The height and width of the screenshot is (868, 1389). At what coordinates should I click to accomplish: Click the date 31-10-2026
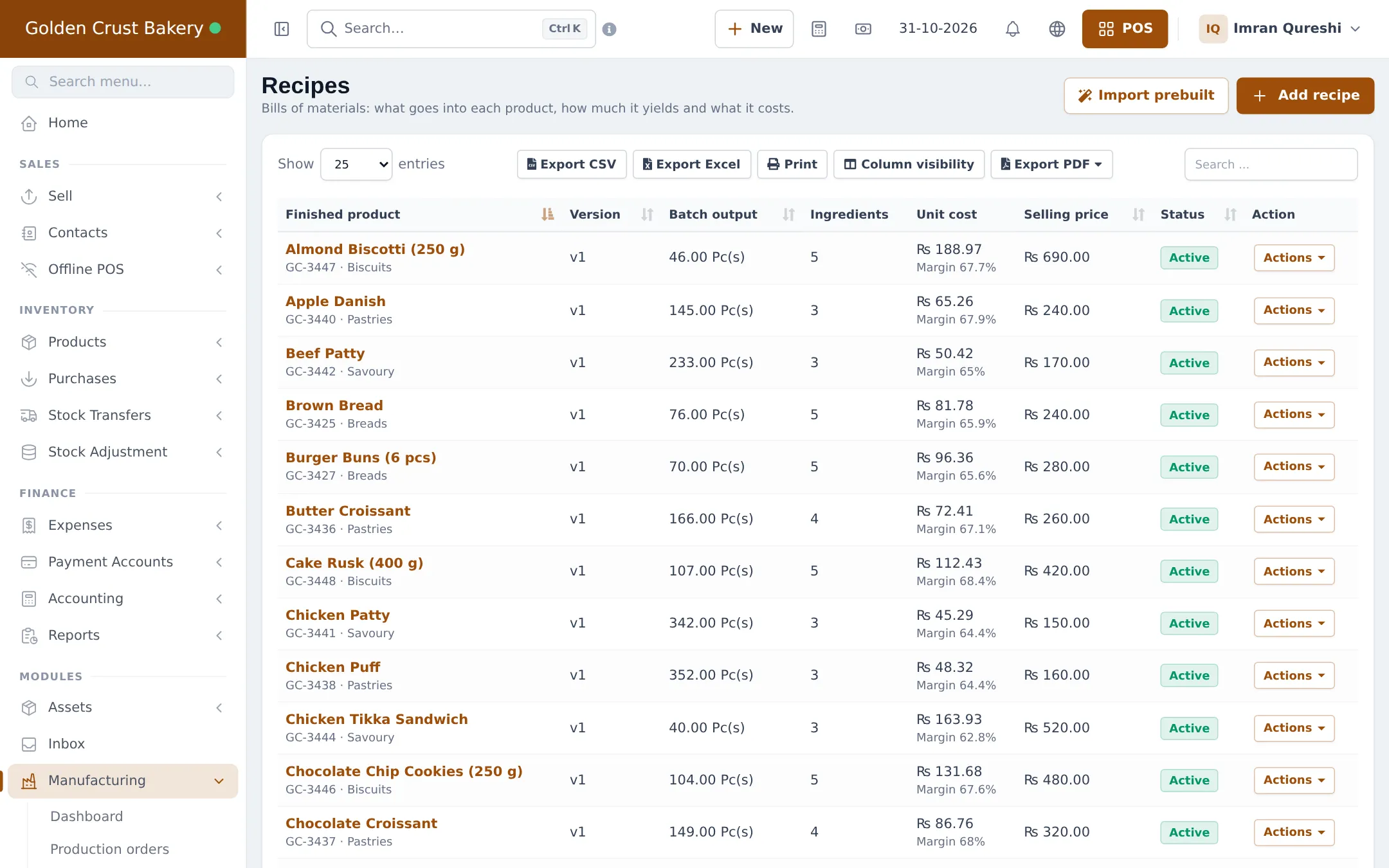click(938, 28)
